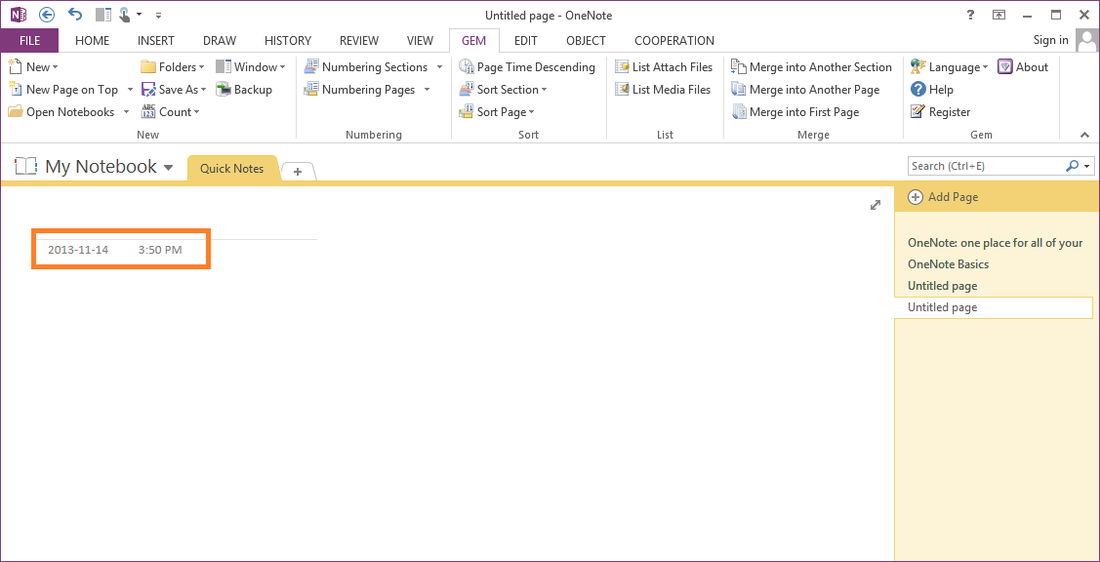Screen dimensions: 1100x562
Task: Switch to the OBJECT ribbon tab
Action: coord(586,41)
